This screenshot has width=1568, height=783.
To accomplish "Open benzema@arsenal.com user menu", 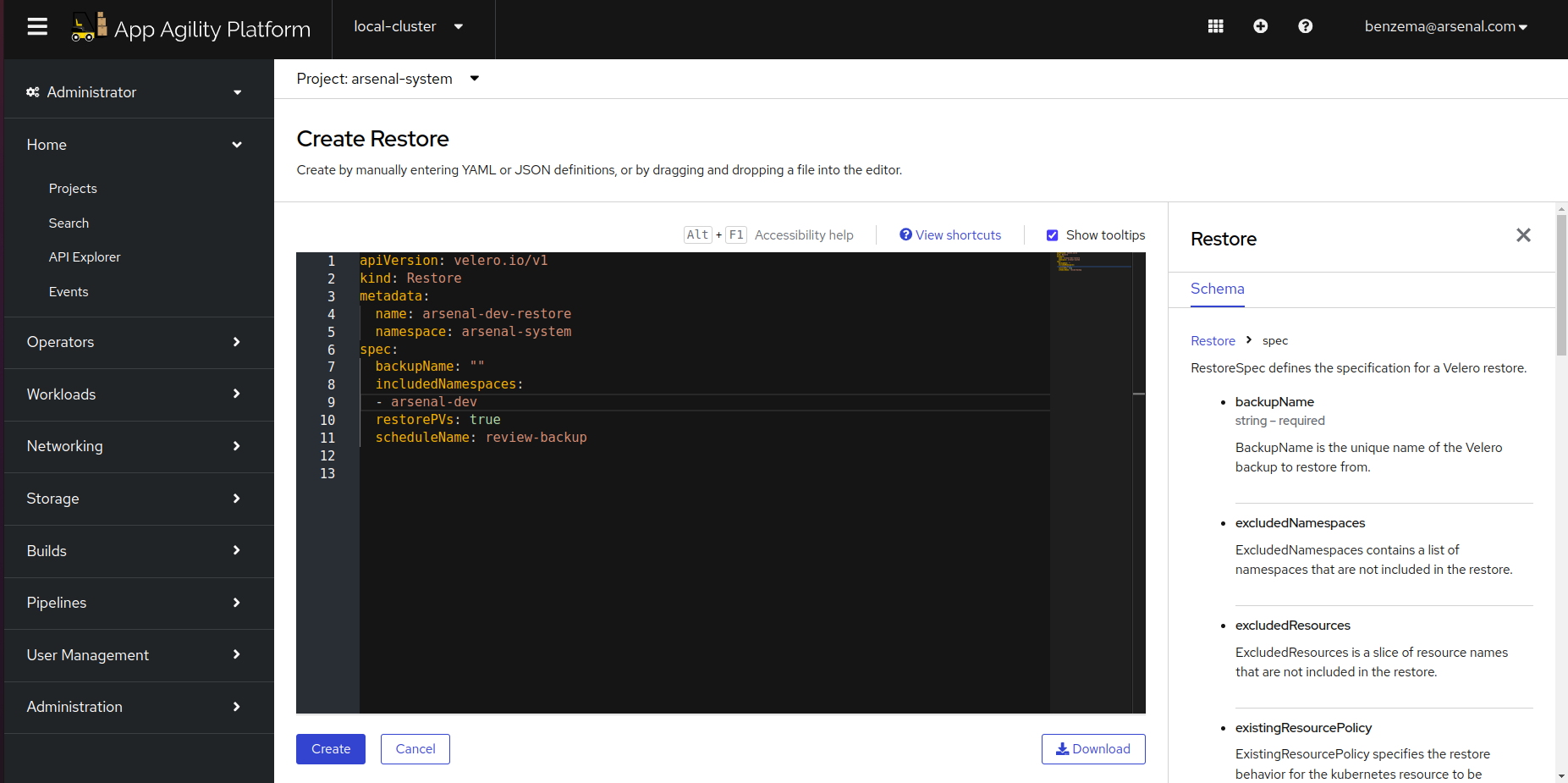I will (x=1445, y=27).
